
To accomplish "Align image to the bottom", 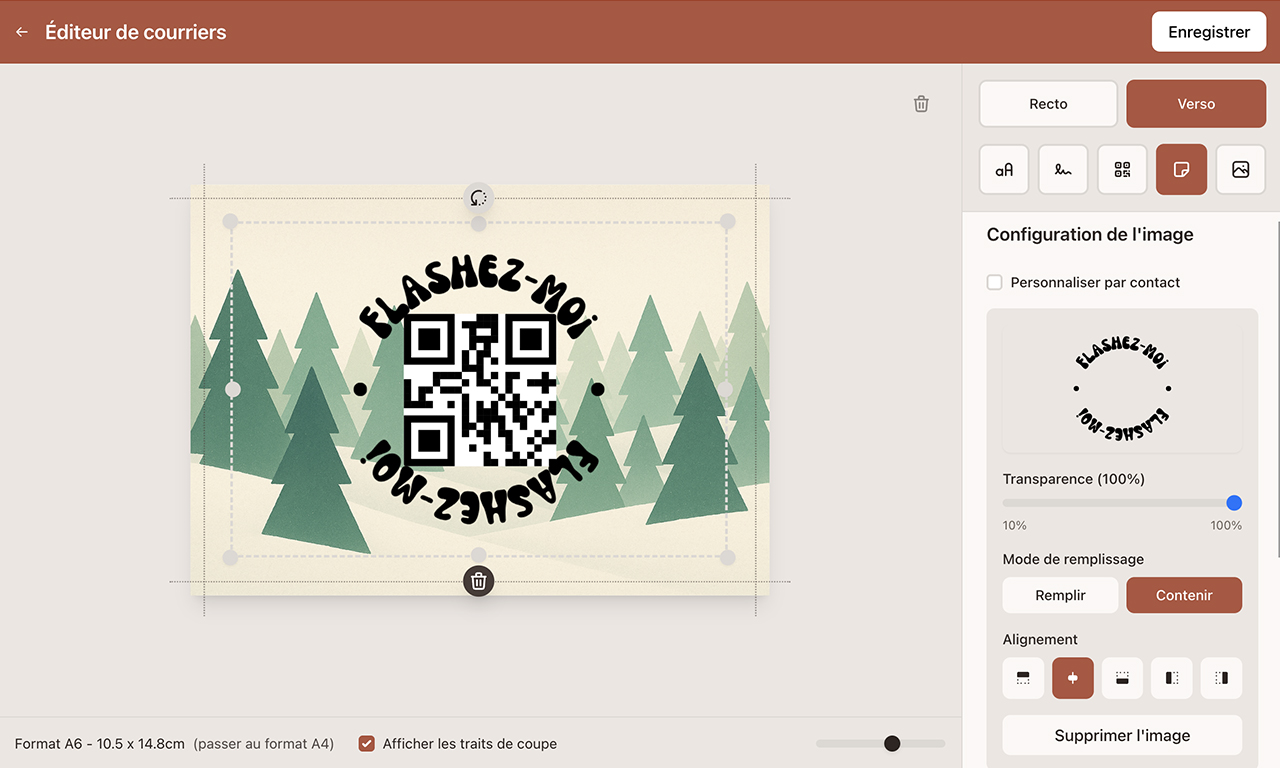I will pyautogui.click(x=1122, y=678).
